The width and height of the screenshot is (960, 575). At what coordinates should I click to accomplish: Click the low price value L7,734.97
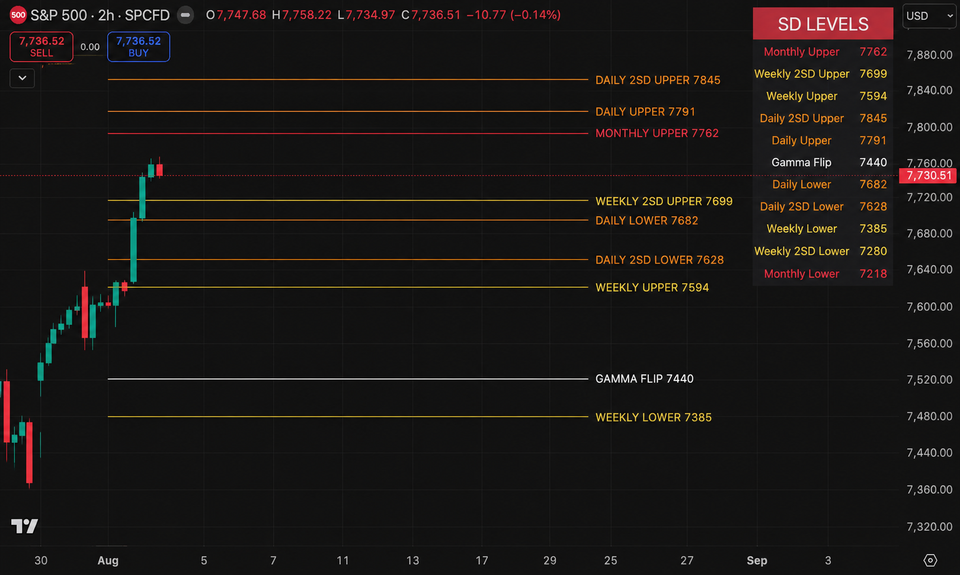click(x=366, y=15)
